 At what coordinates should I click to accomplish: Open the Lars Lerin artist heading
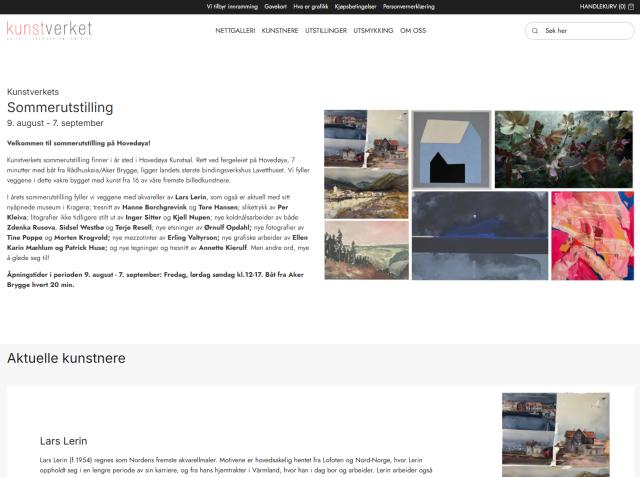[64, 441]
